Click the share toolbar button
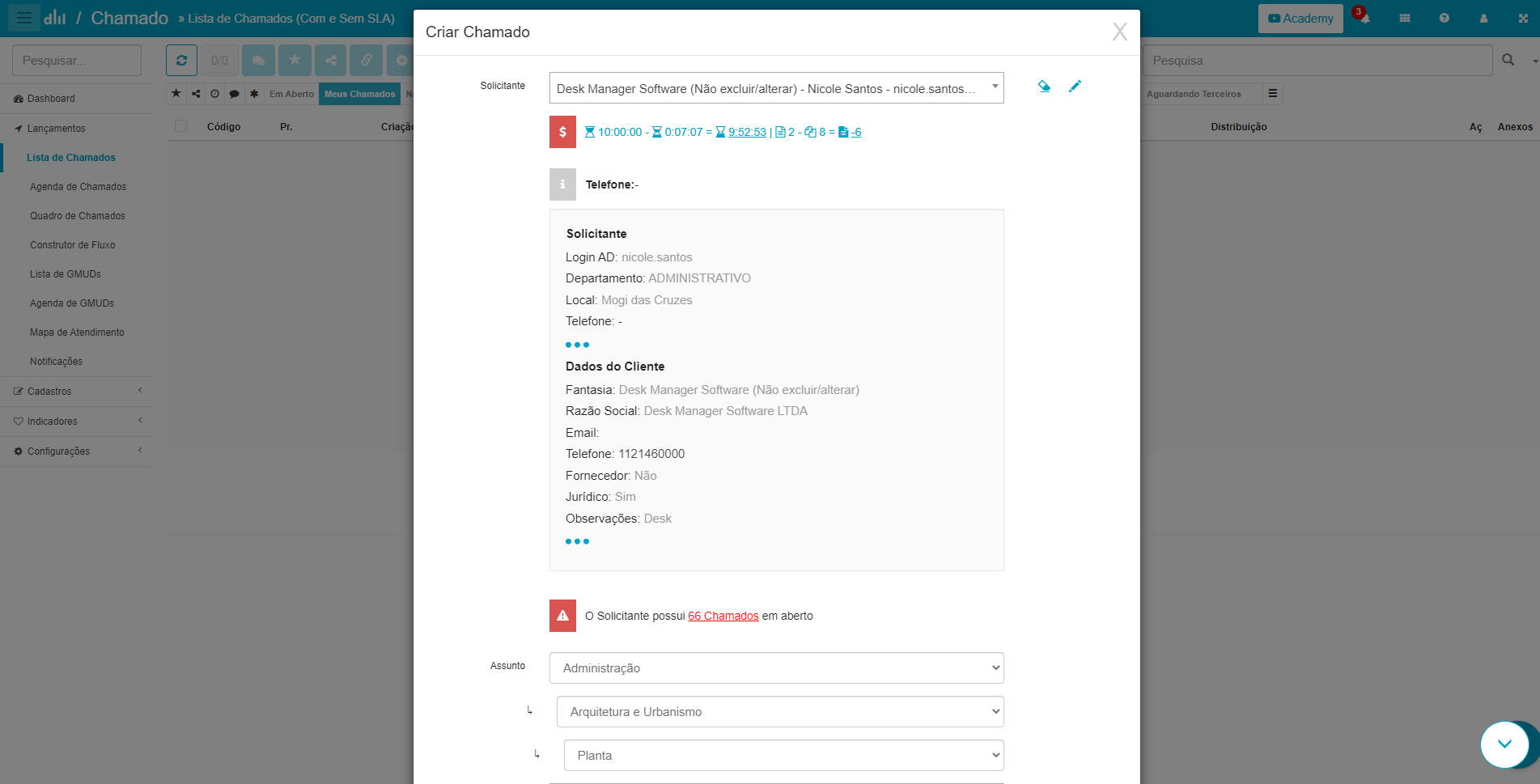Viewport: 1540px width, 784px height. [331, 60]
